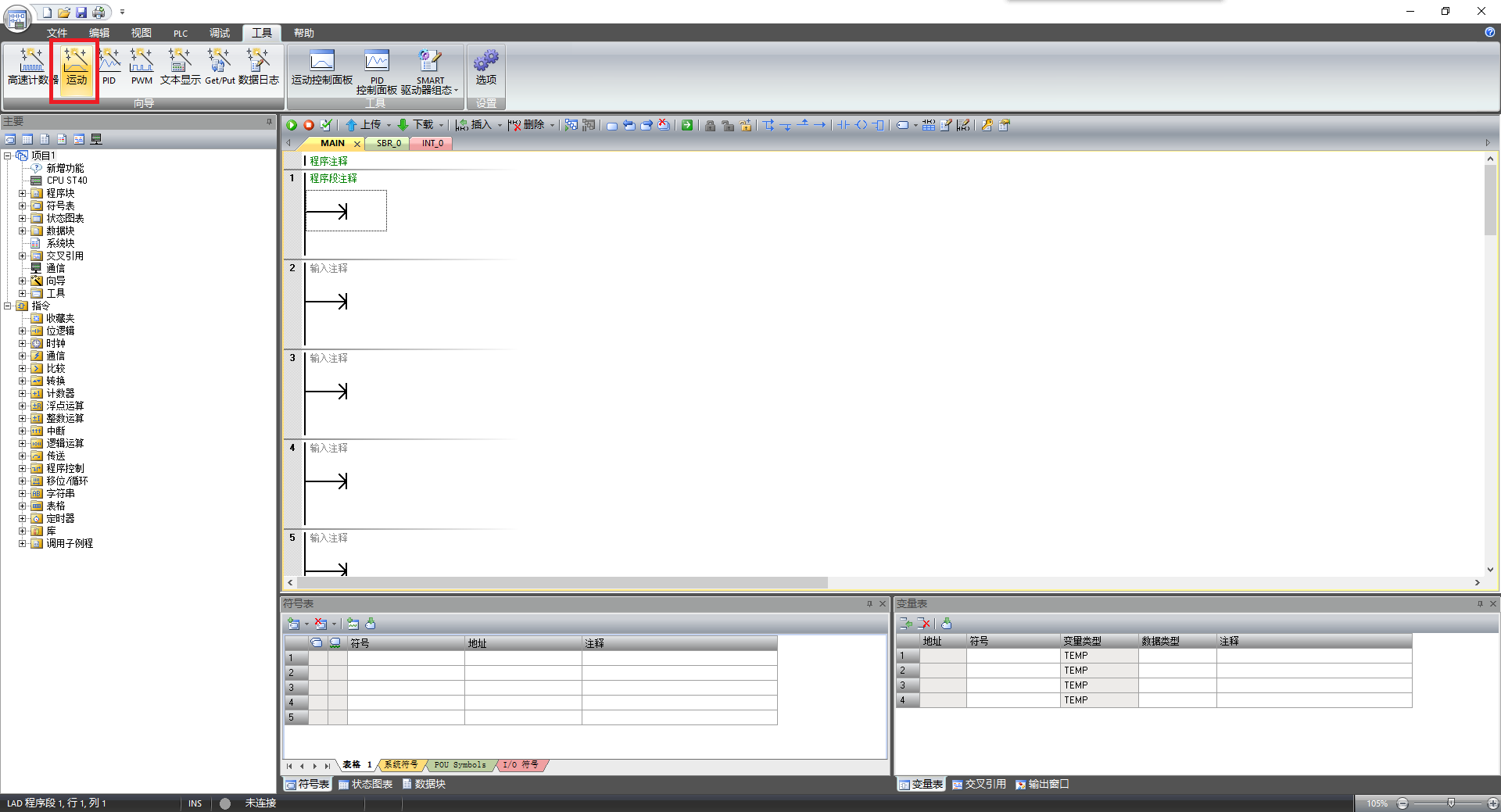Image resolution: width=1501 pixels, height=812 pixels.
Task: Click the editor vertical scrollbar thumb
Action: pyautogui.click(x=1490, y=200)
